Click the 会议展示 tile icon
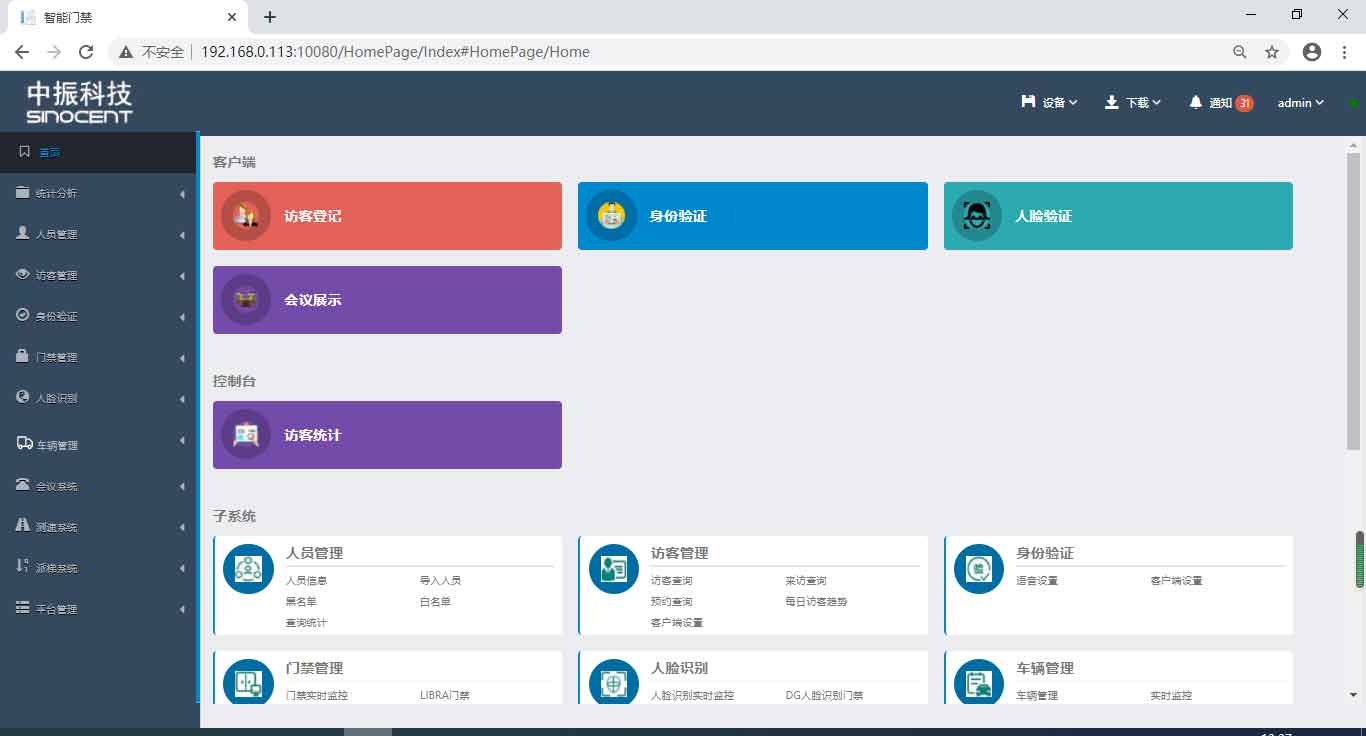Screen dimensions: 1366x736 coord(246,300)
